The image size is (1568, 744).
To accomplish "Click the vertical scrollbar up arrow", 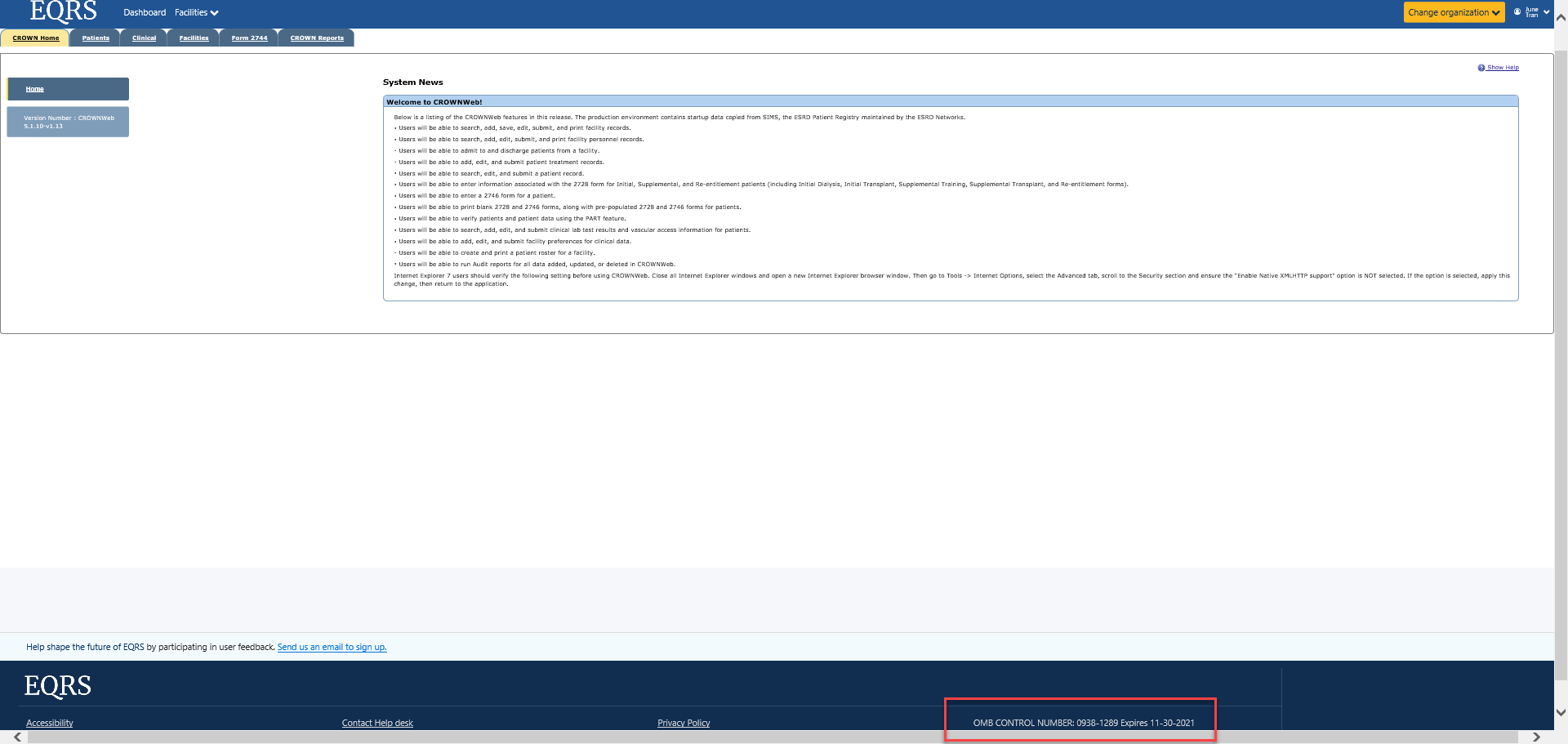I will pyautogui.click(x=1561, y=17).
